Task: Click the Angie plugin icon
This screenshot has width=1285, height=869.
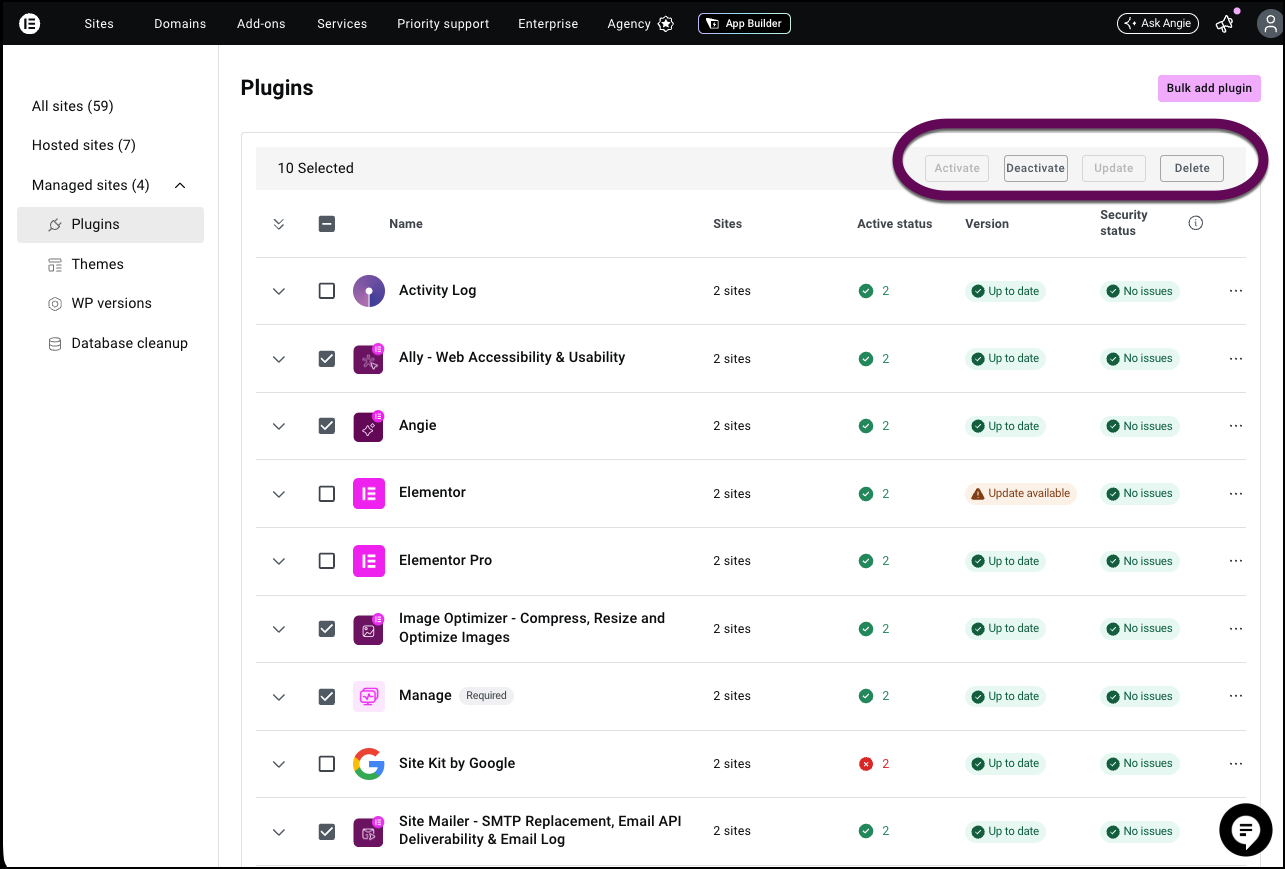Action: [369, 426]
